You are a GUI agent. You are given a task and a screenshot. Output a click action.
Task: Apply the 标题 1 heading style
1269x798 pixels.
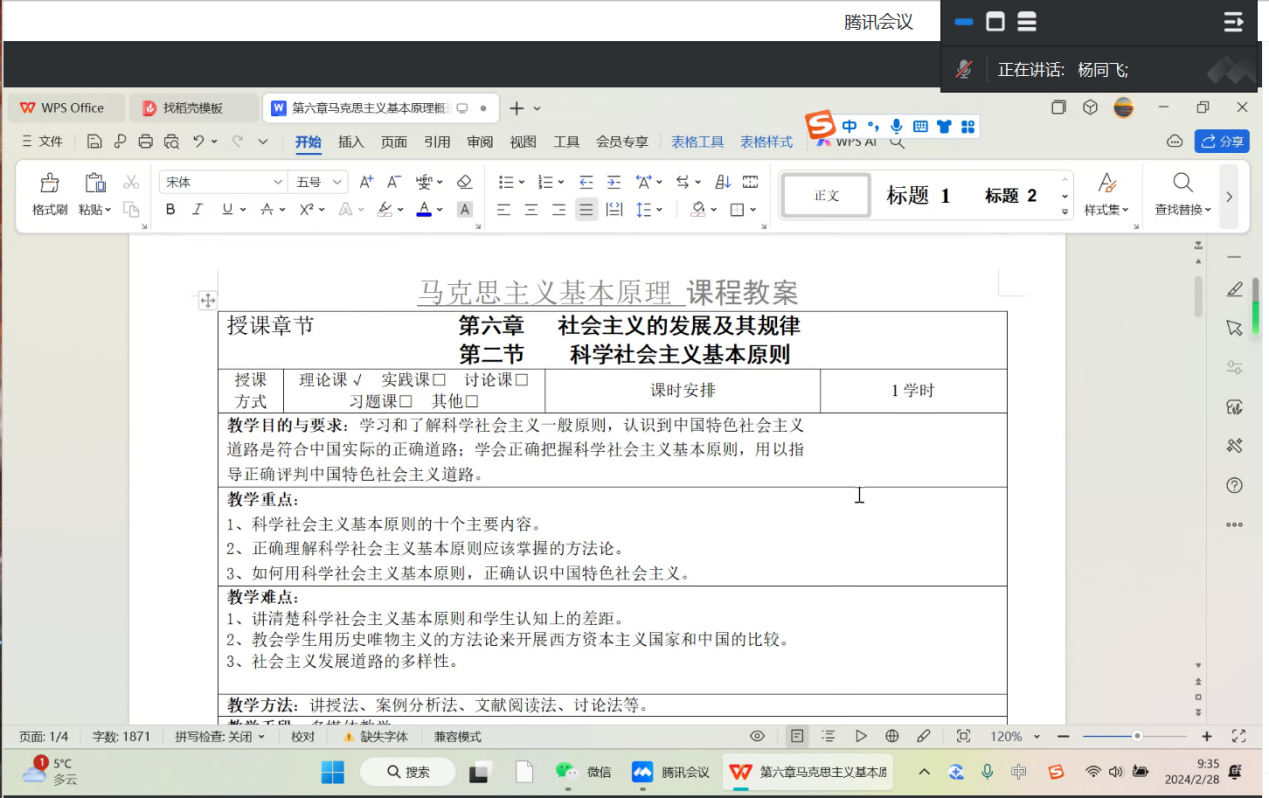coord(918,196)
